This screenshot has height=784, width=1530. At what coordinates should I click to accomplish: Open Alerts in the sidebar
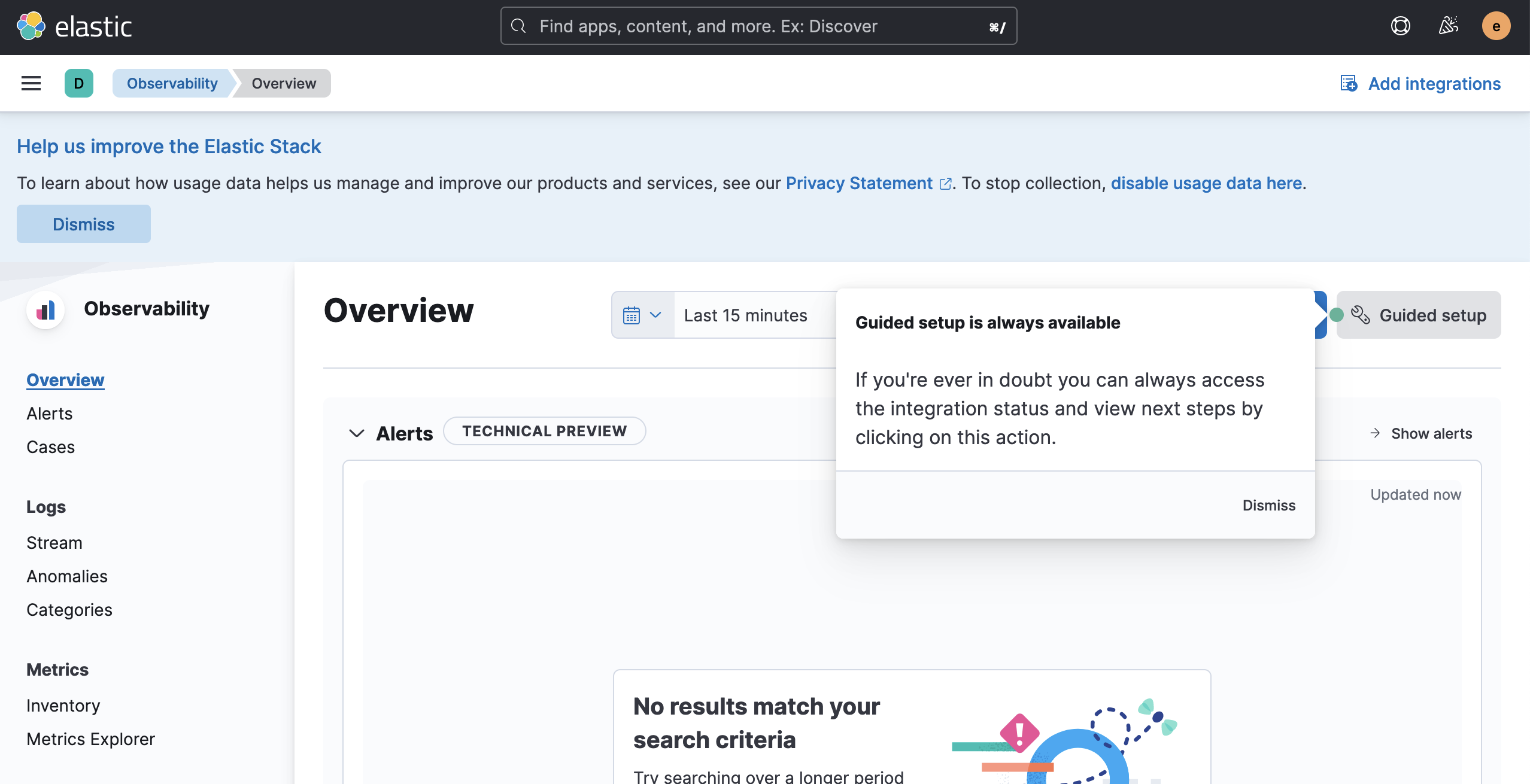(x=50, y=414)
